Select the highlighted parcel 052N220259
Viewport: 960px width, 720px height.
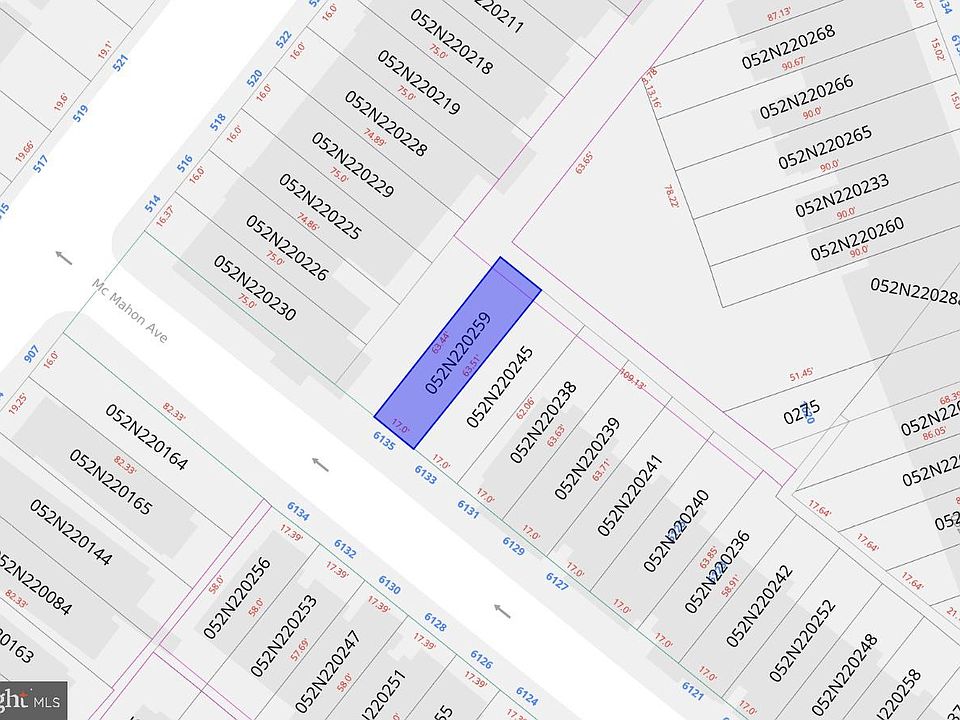point(457,353)
